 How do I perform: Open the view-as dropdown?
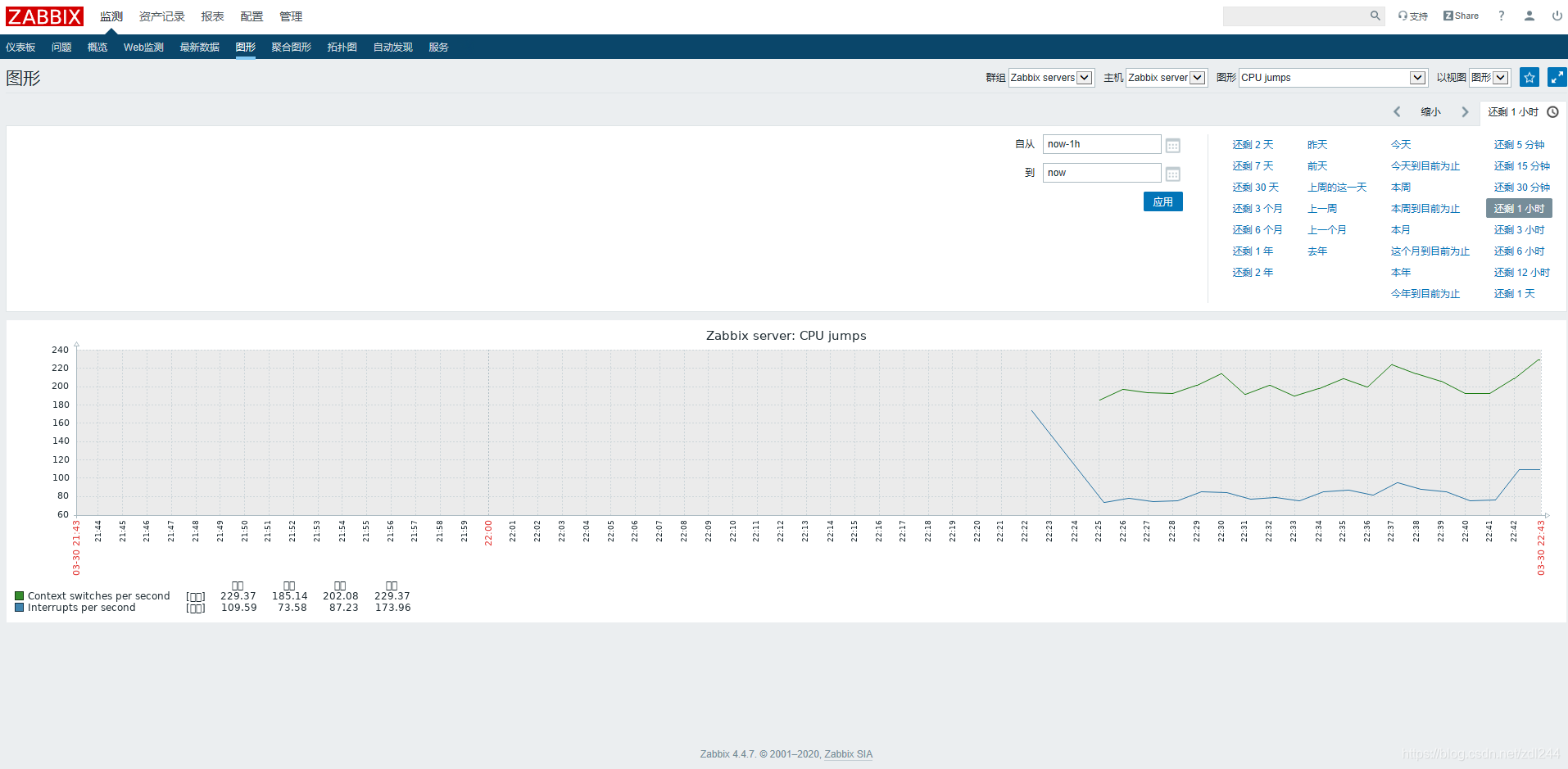click(x=1489, y=78)
